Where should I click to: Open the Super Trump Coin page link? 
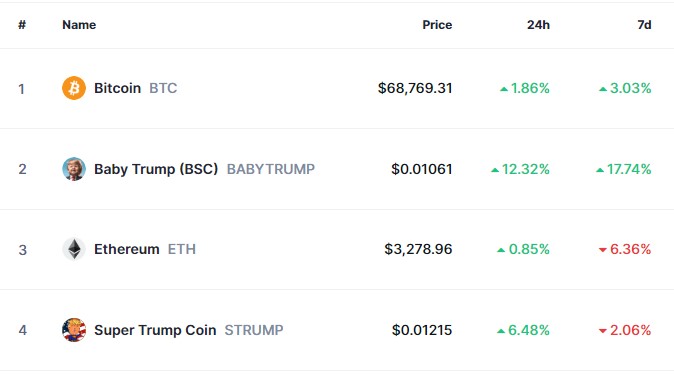(x=155, y=330)
